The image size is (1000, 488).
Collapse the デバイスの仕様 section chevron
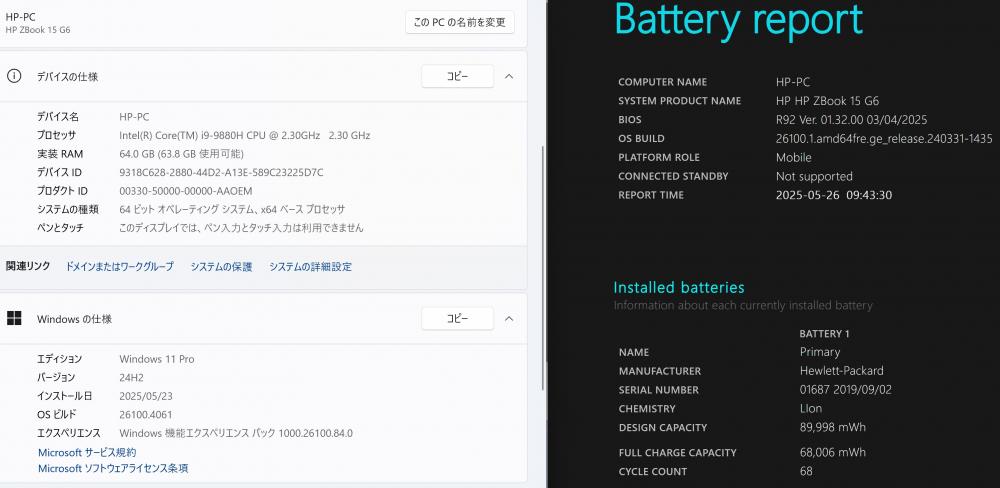point(509,77)
